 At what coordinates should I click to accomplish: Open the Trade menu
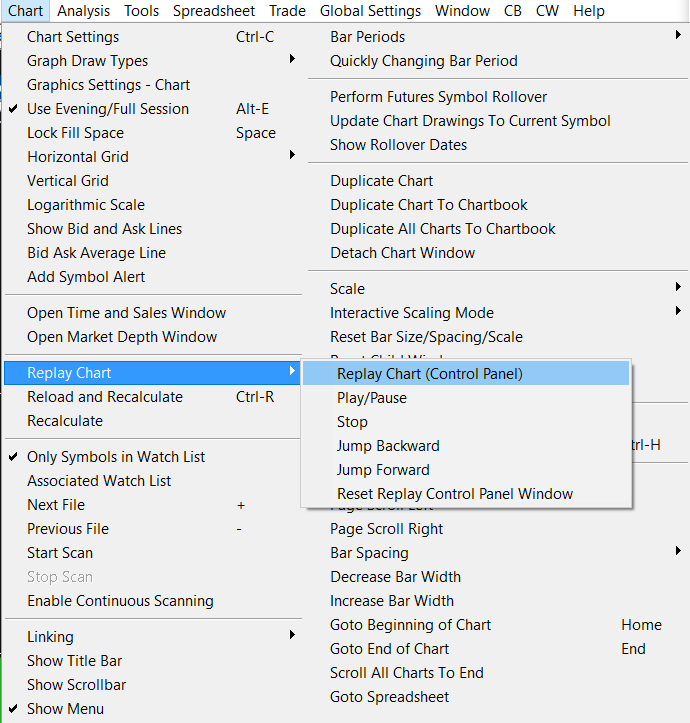coord(288,11)
